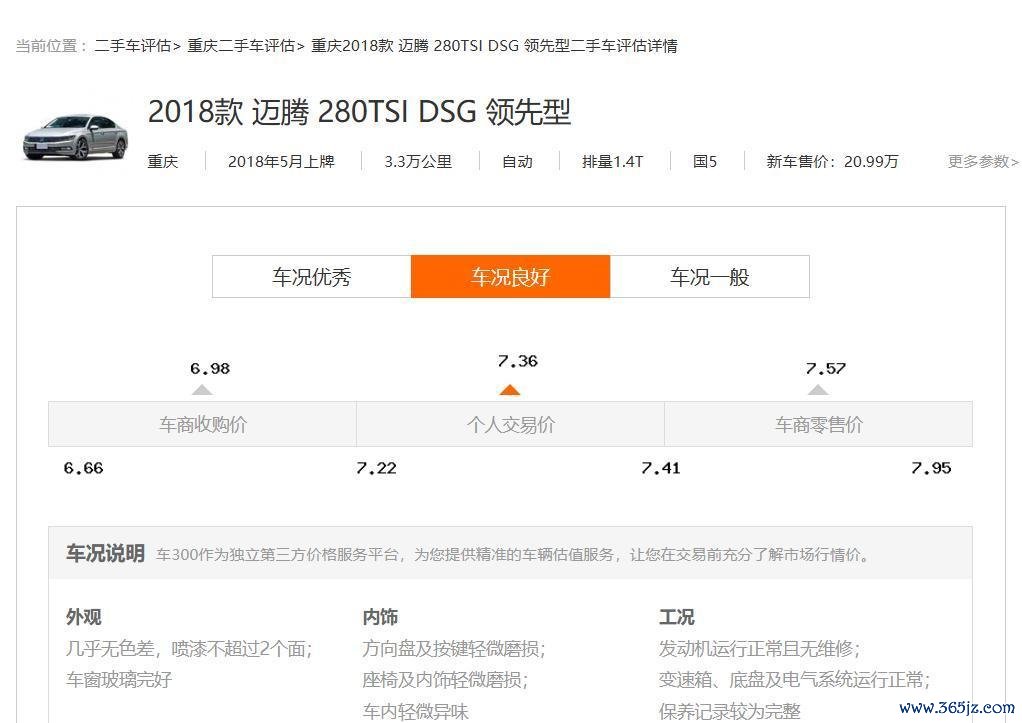
Task: Click the 2018款 迈腾 280TSI DSG 领先型 title
Action: coord(359,111)
